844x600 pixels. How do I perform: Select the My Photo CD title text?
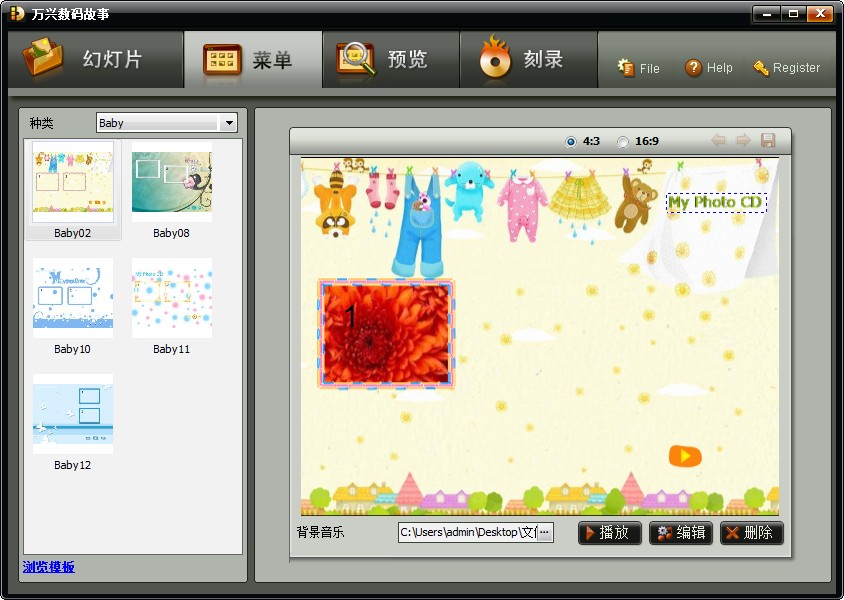[716, 203]
